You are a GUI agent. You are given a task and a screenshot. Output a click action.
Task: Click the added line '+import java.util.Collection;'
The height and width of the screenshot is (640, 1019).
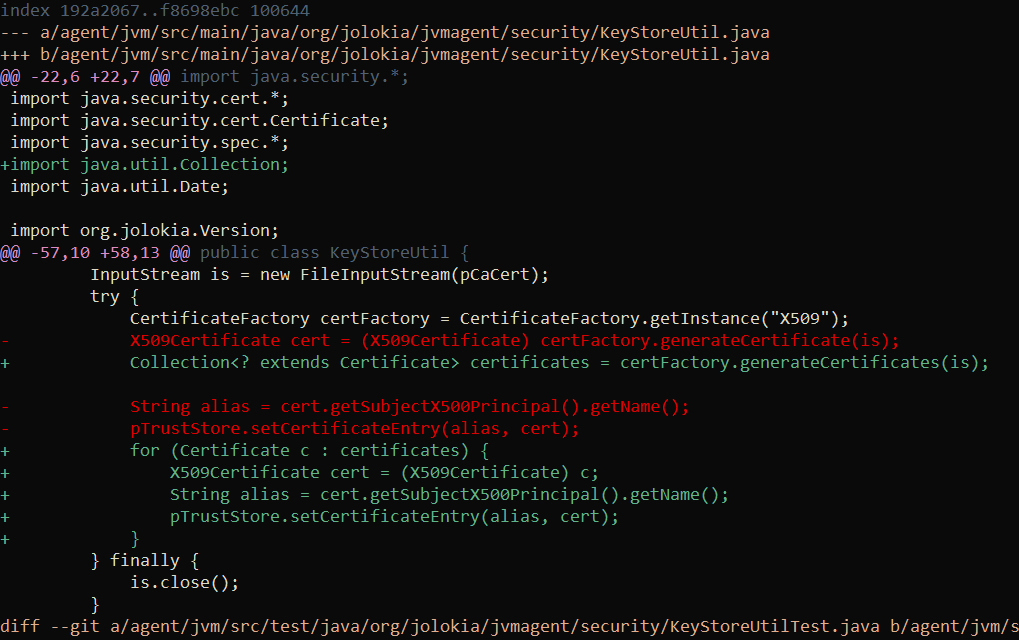pyautogui.click(x=144, y=165)
